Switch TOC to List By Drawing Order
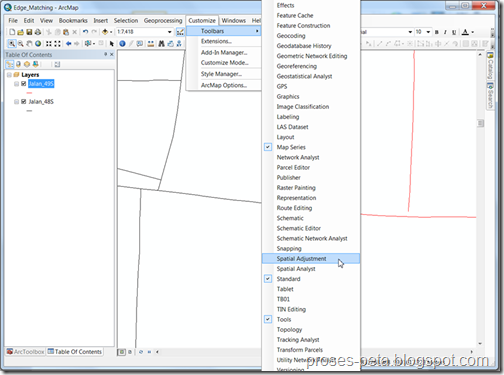This screenshot has height=375, width=504. [10, 64]
